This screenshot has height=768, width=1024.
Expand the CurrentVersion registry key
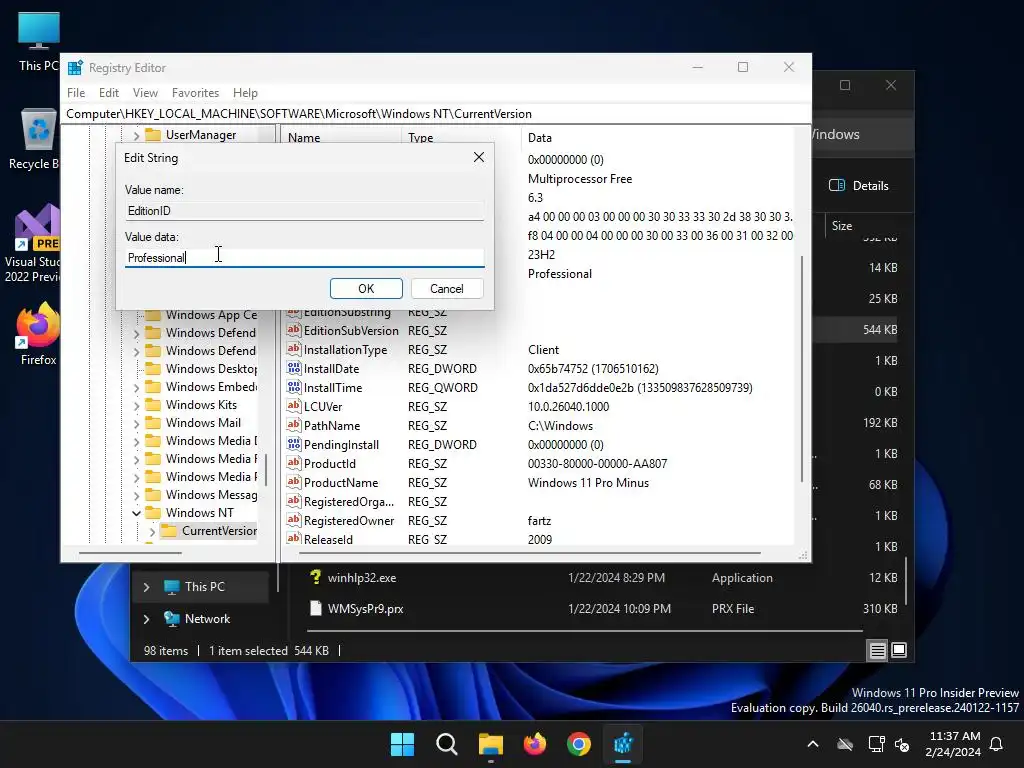tap(152, 531)
